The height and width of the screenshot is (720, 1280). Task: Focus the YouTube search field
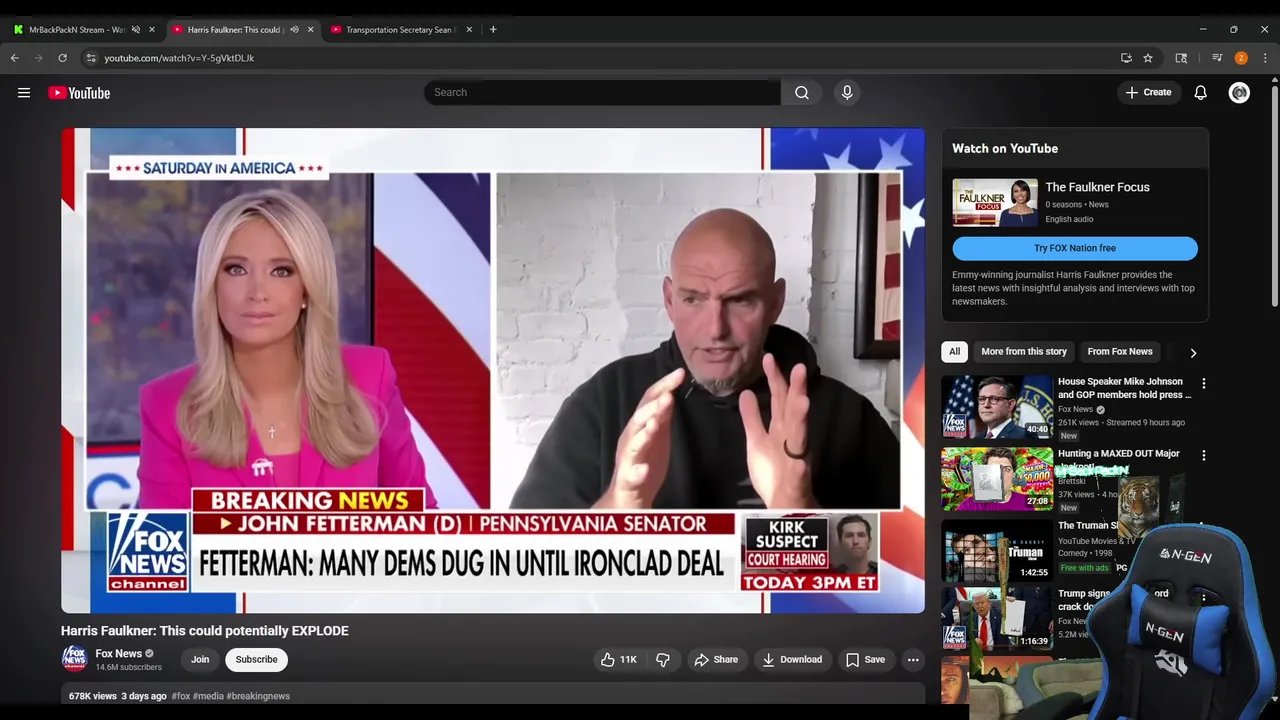(602, 92)
